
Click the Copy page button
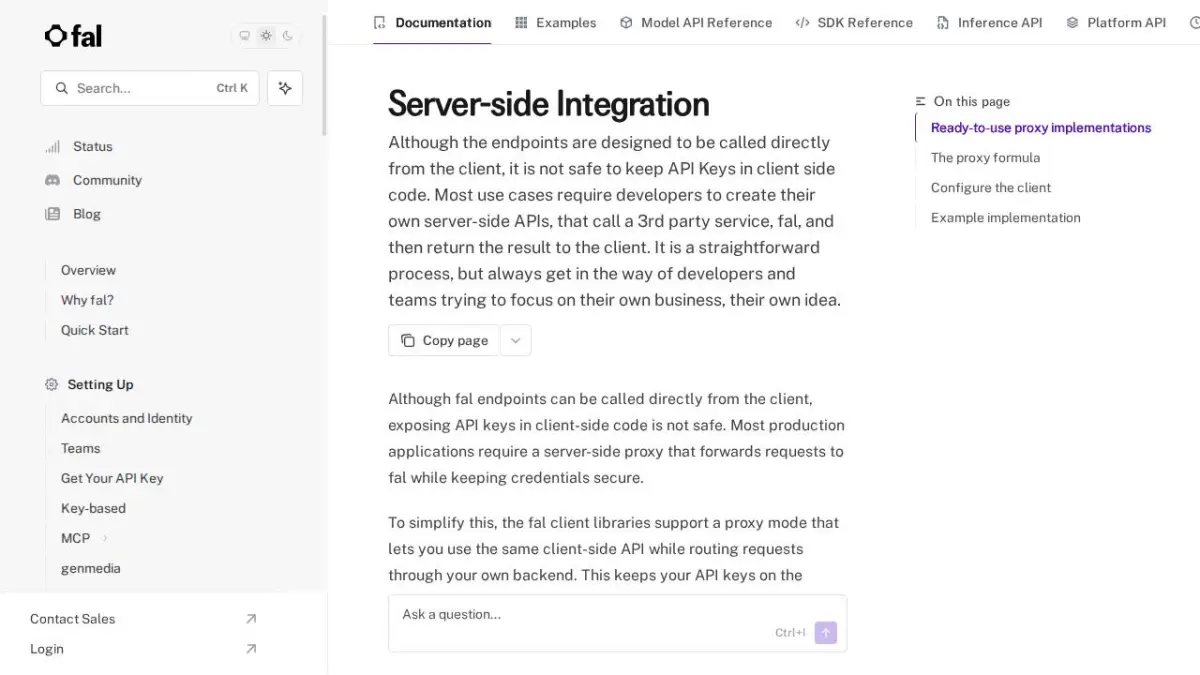point(444,340)
